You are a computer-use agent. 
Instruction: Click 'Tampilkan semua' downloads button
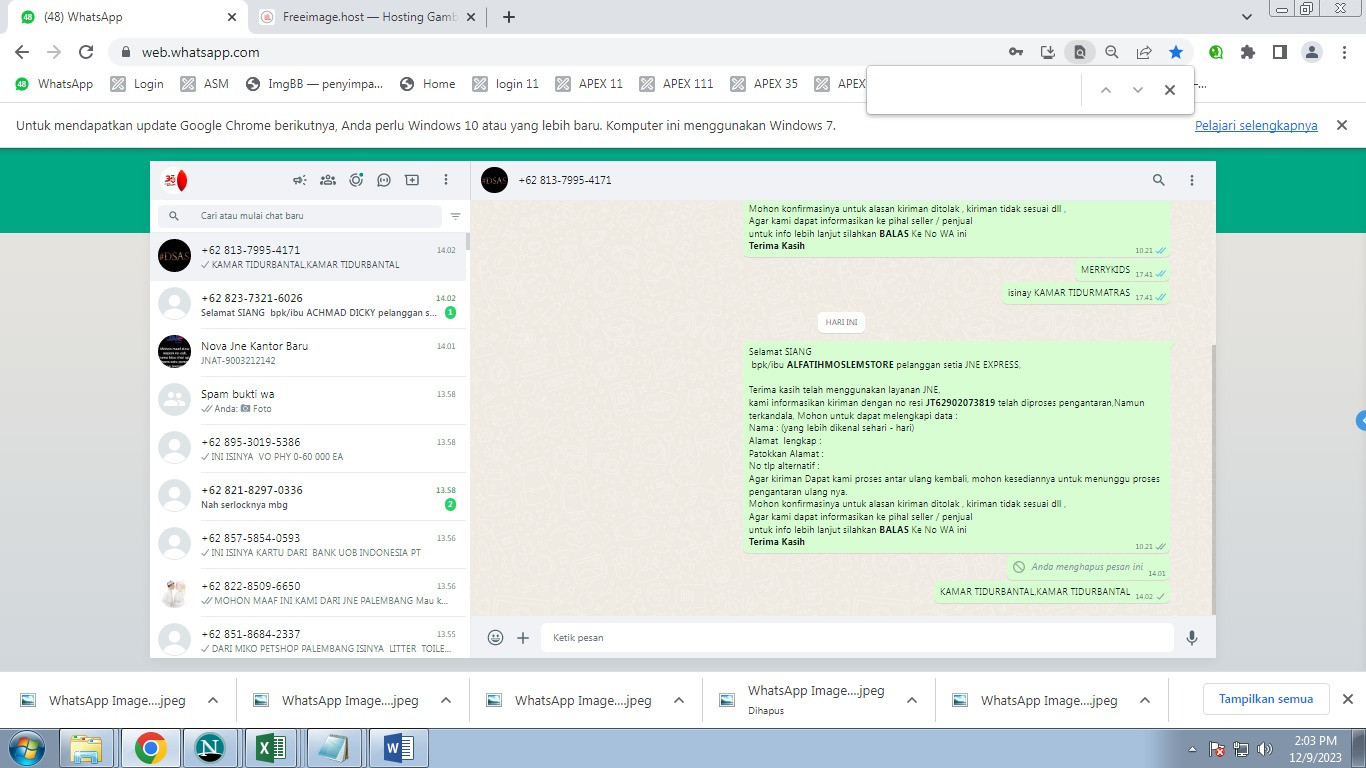[1266, 699]
